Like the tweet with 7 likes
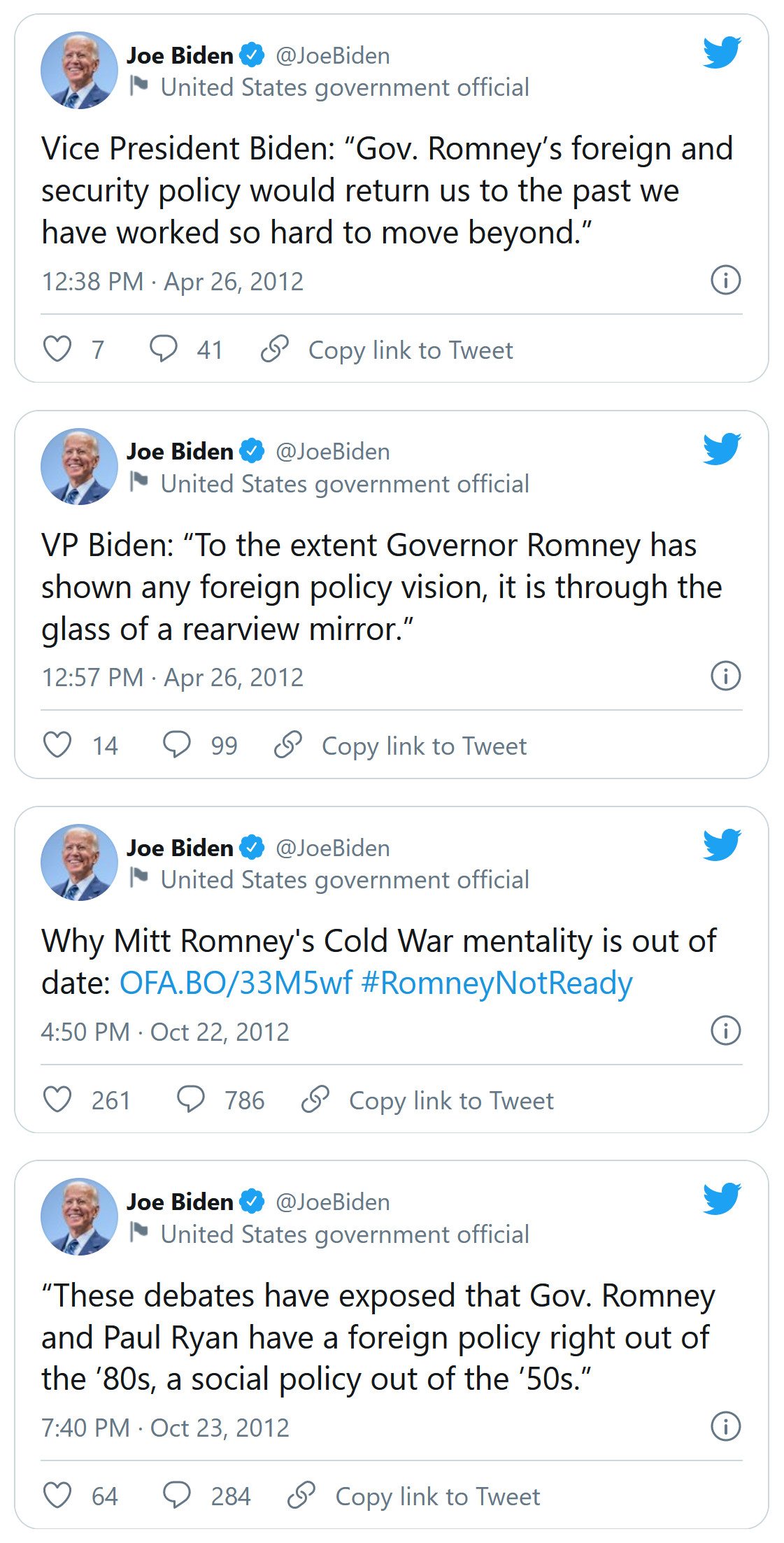Image resolution: width=784 pixels, height=1543 pixels. (x=57, y=349)
